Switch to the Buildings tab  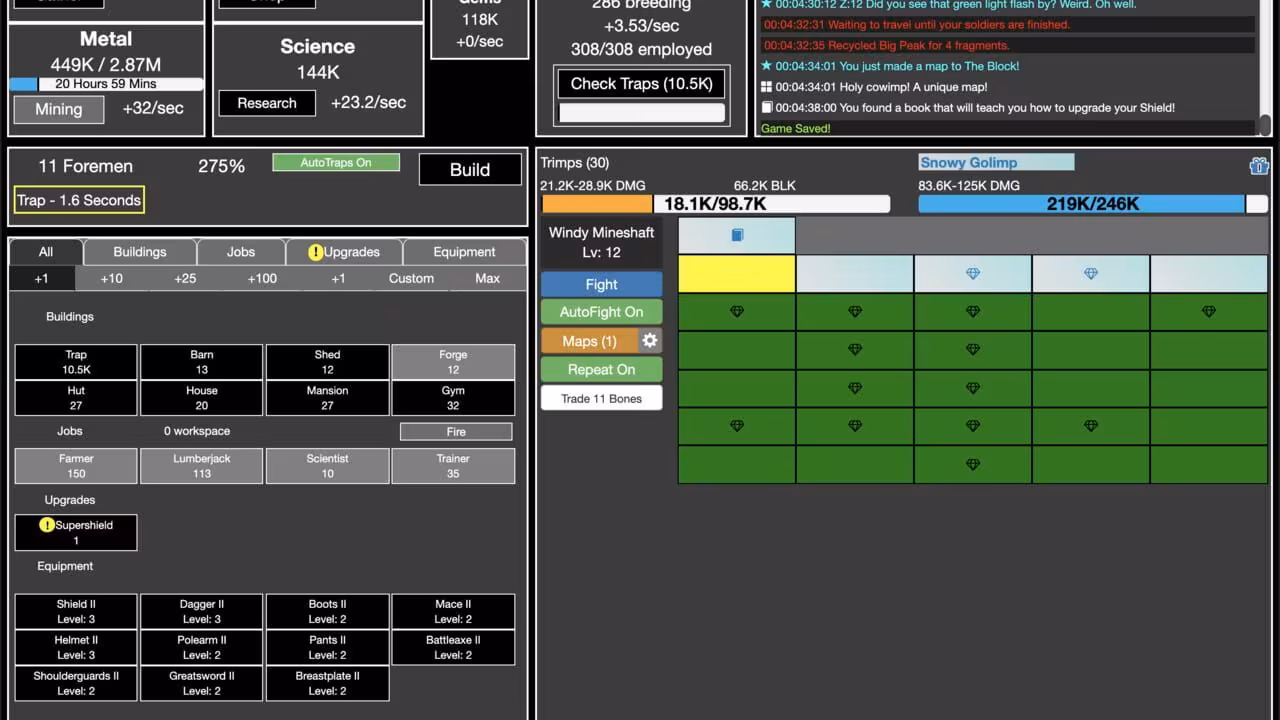(x=140, y=252)
